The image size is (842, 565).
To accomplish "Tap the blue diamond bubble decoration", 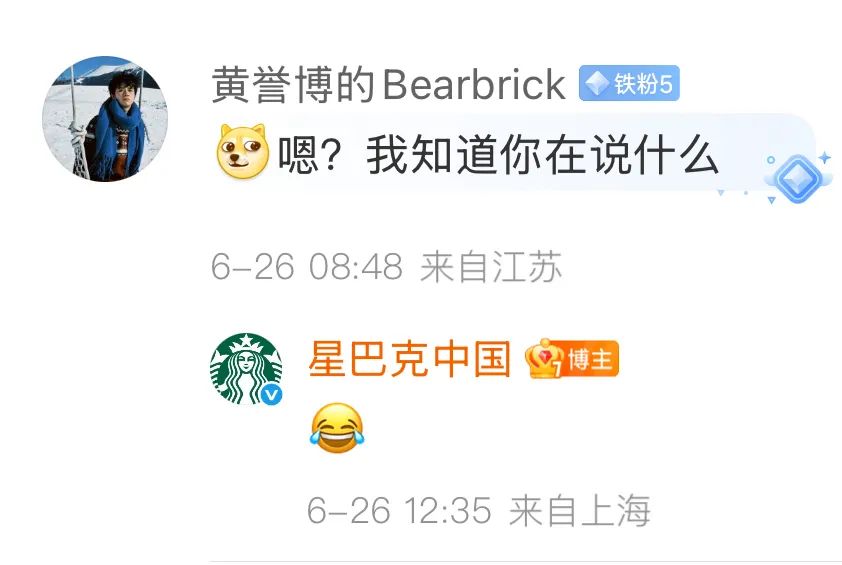I will point(798,179).
